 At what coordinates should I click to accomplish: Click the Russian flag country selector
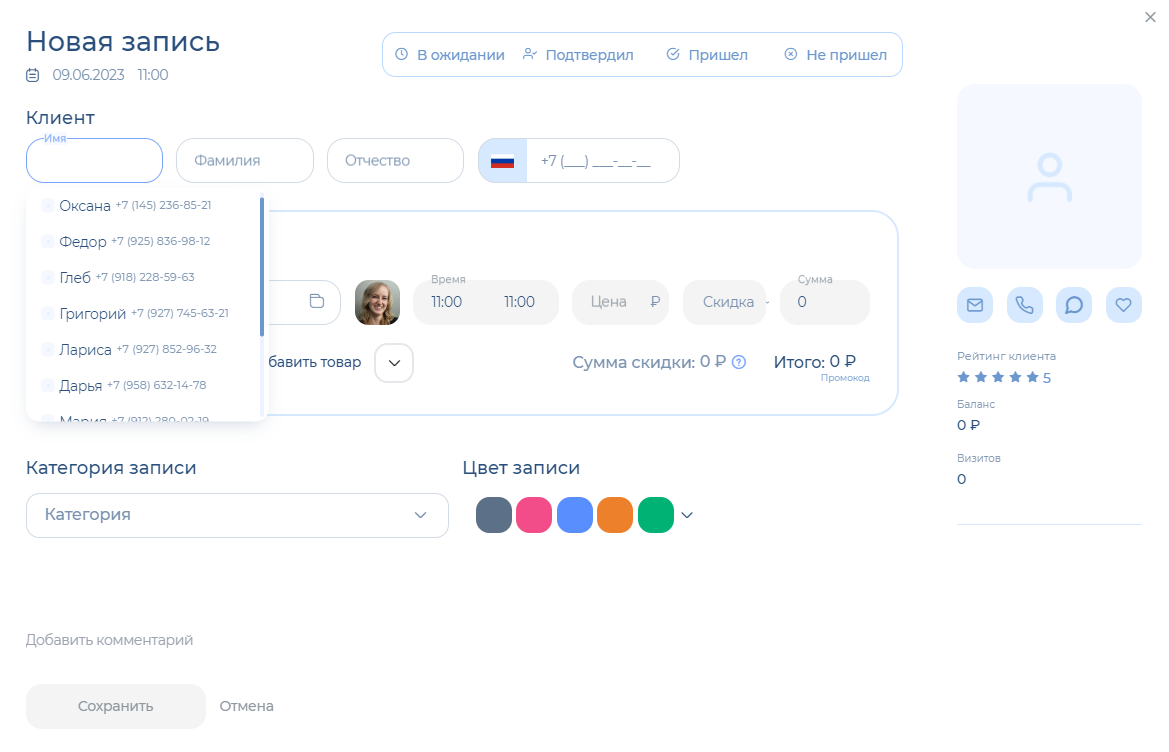pyautogui.click(x=502, y=161)
